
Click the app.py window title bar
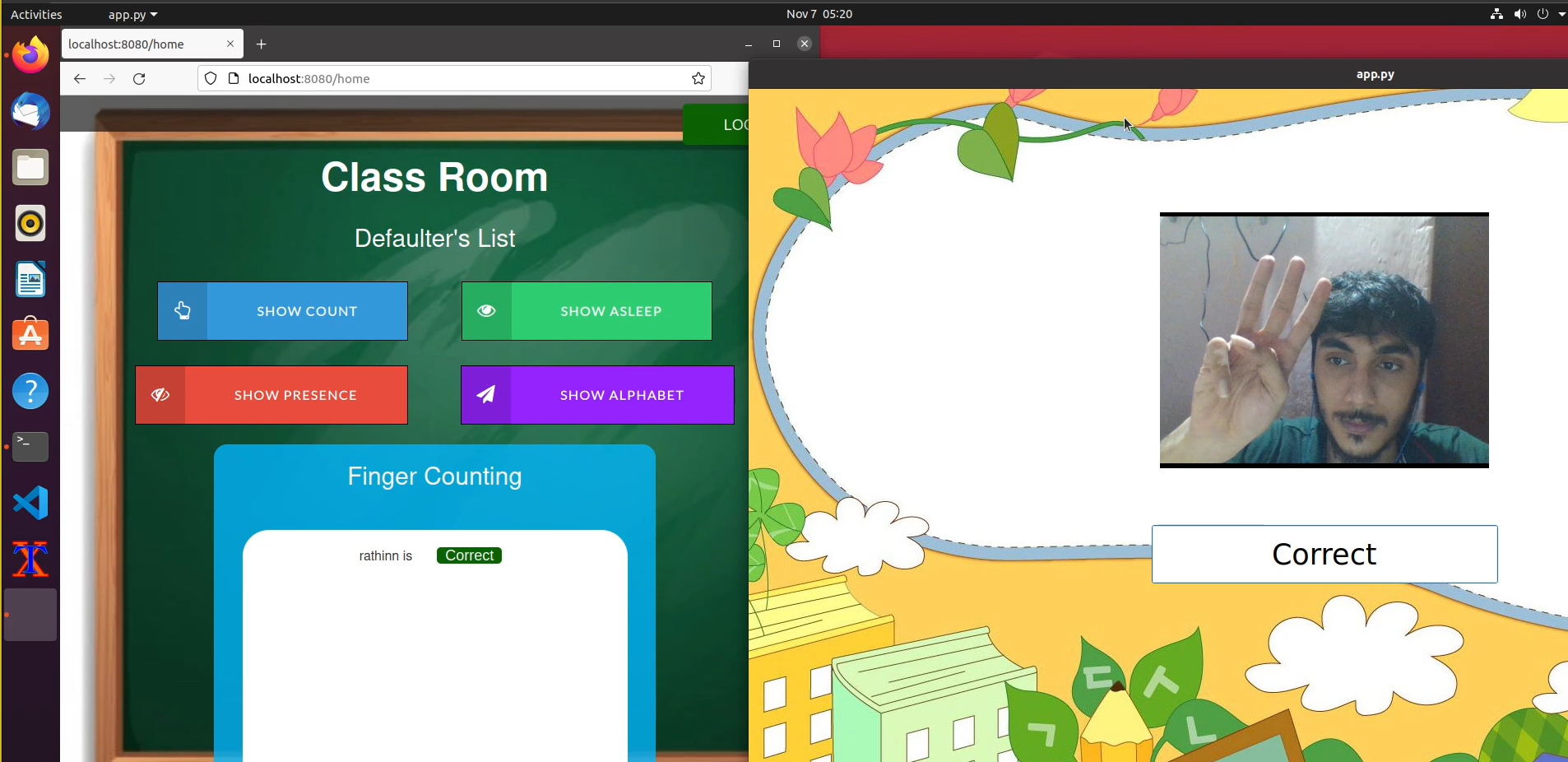(x=1157, y=74)
